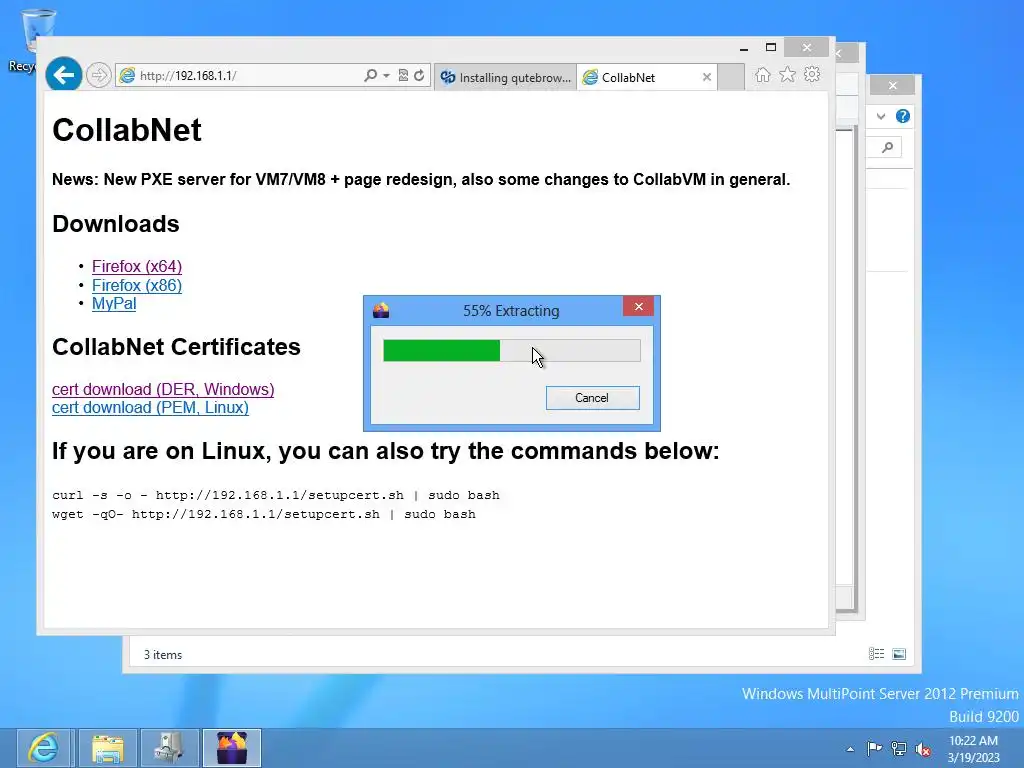Click the 3 items status text
1024x768 pixels.
point(163,654)
